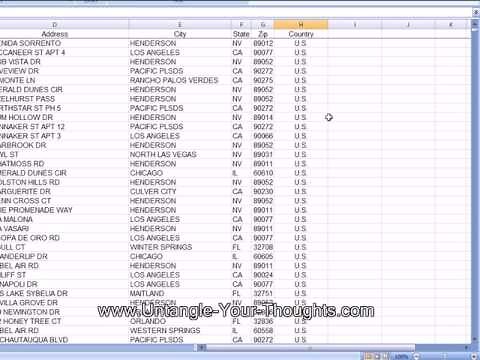
Task: Select zip code 90275 cell
Action: [x=263, y=80]
